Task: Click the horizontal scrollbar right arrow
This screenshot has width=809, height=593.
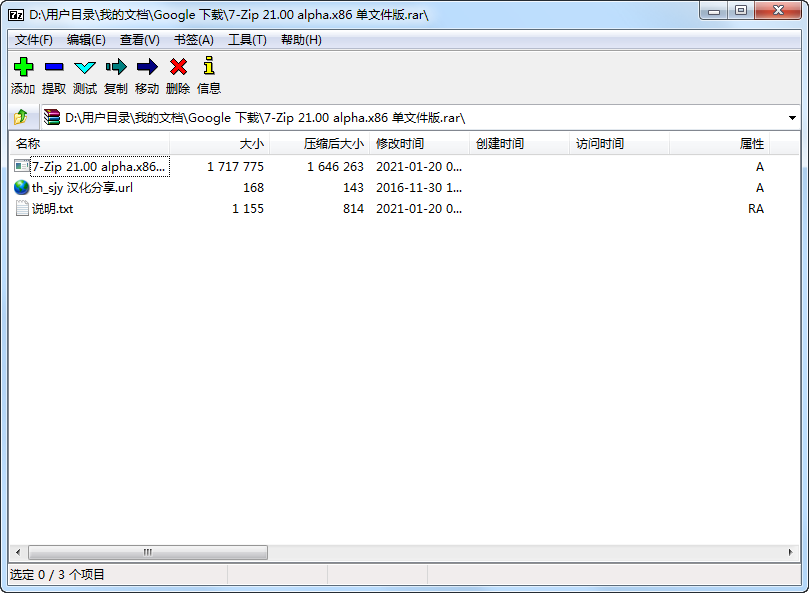Action: pyautogui.click(x=790, y=552)
